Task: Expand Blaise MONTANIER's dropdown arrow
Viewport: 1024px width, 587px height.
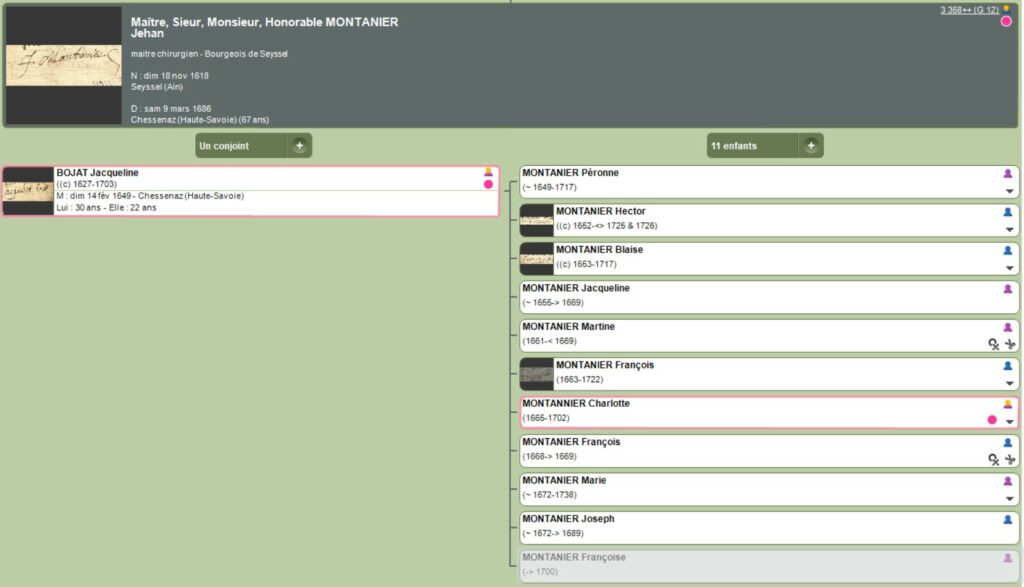Action: (x=1009, y=268)
